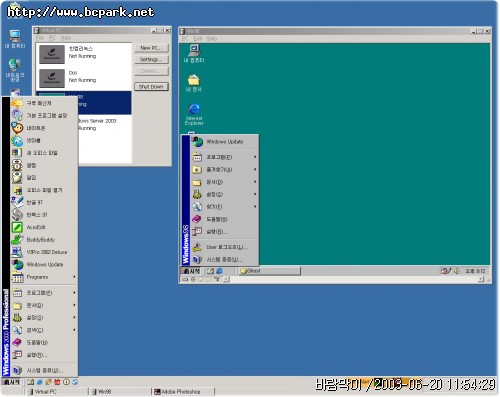Expand Documents (D) submenu in 2000 start menu
Image resolution: width=500 pixels, height=397 pixels.
pos(44,305)
